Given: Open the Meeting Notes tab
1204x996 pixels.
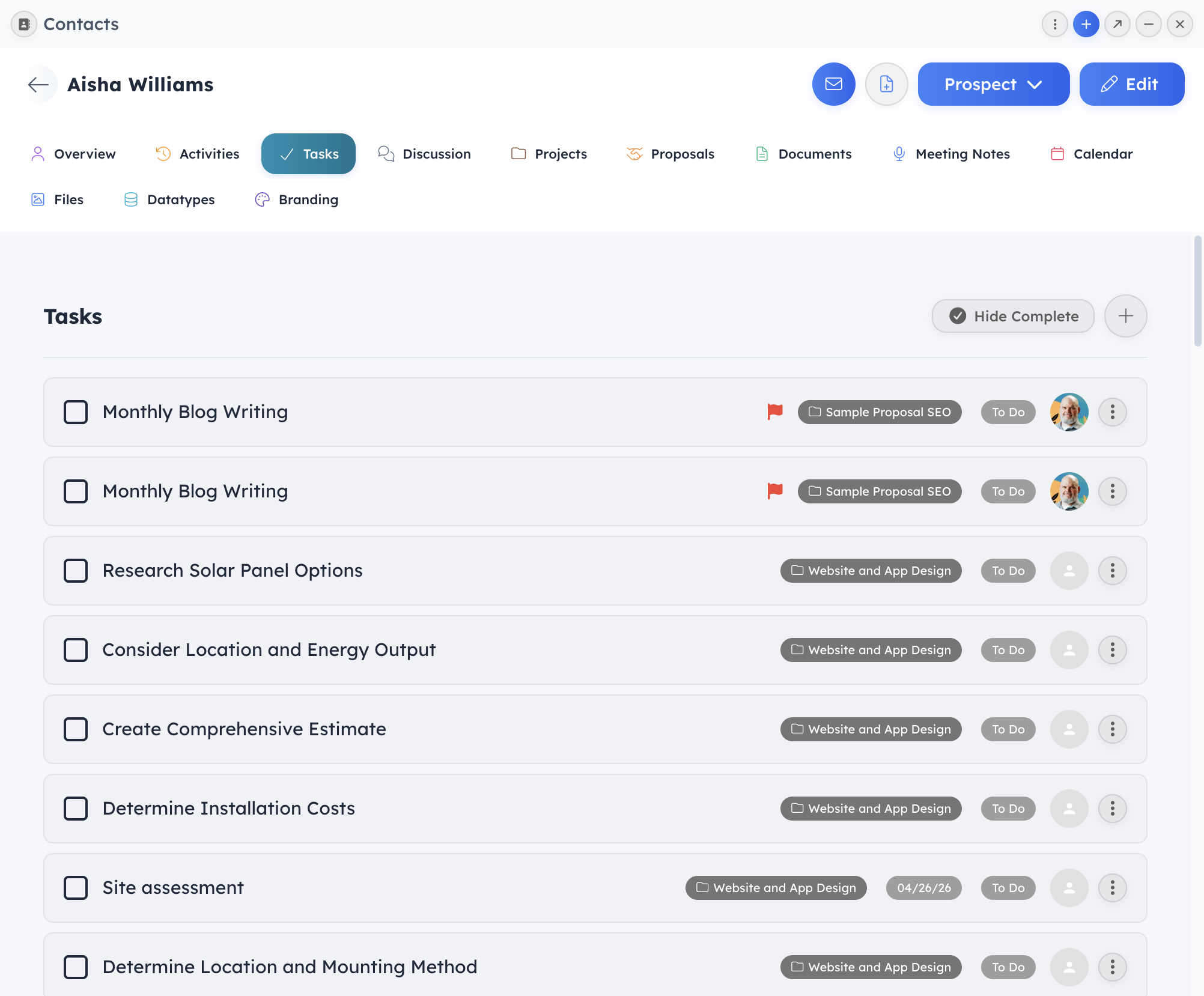Looking at the screenshot, I should point(951,154).
